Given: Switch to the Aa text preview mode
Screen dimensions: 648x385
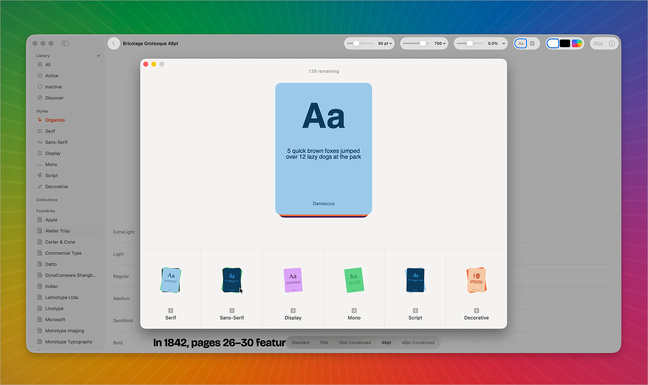Looking at the screenshot, I should pos(521,43).
